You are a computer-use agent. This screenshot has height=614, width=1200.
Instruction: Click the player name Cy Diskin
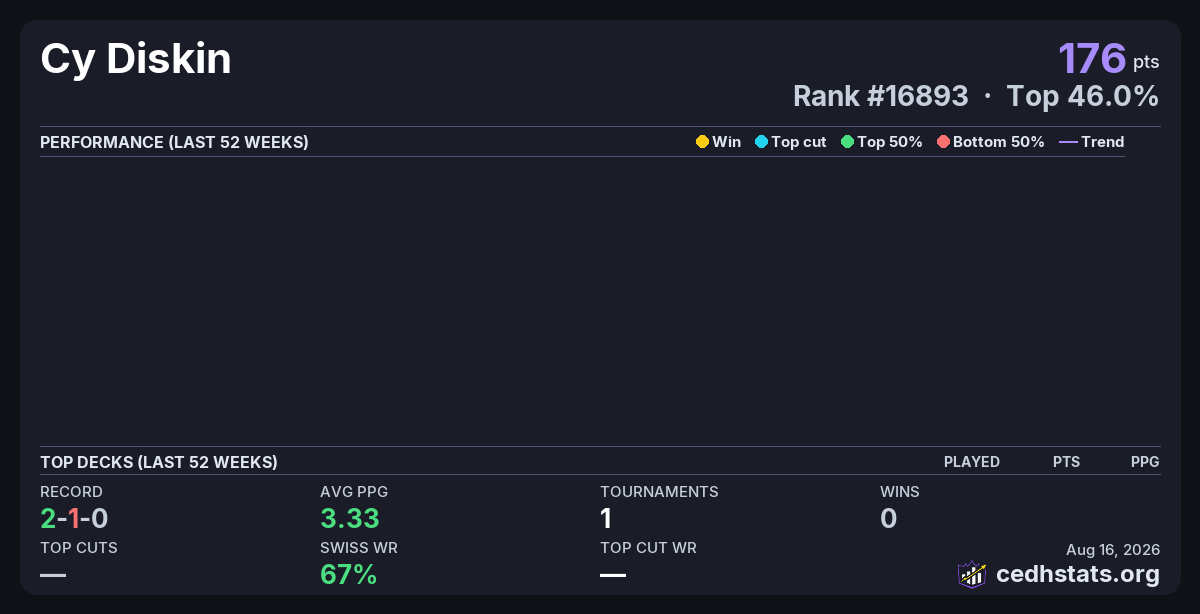136,59
